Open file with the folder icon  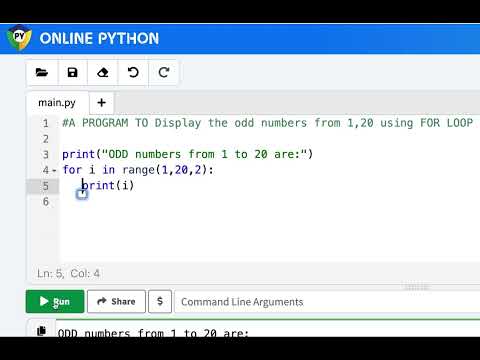coord(42,72)
